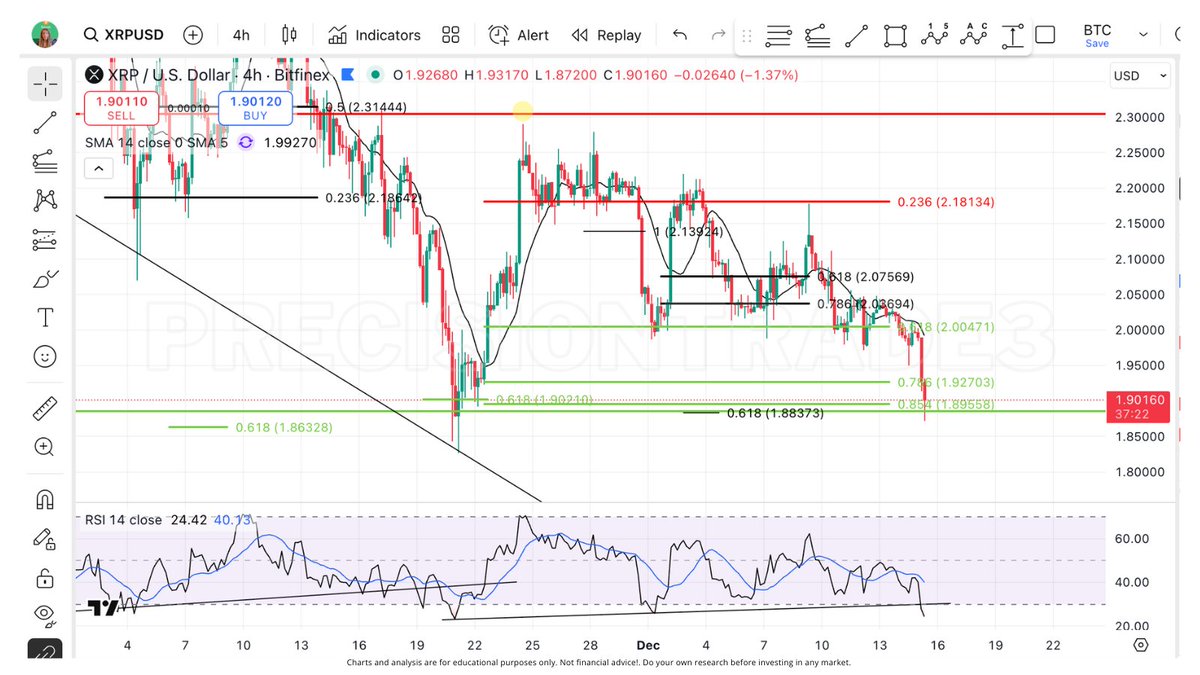Click the yellow highlight marker on red line
The image size is (1200, 675).
click(522, 112)
